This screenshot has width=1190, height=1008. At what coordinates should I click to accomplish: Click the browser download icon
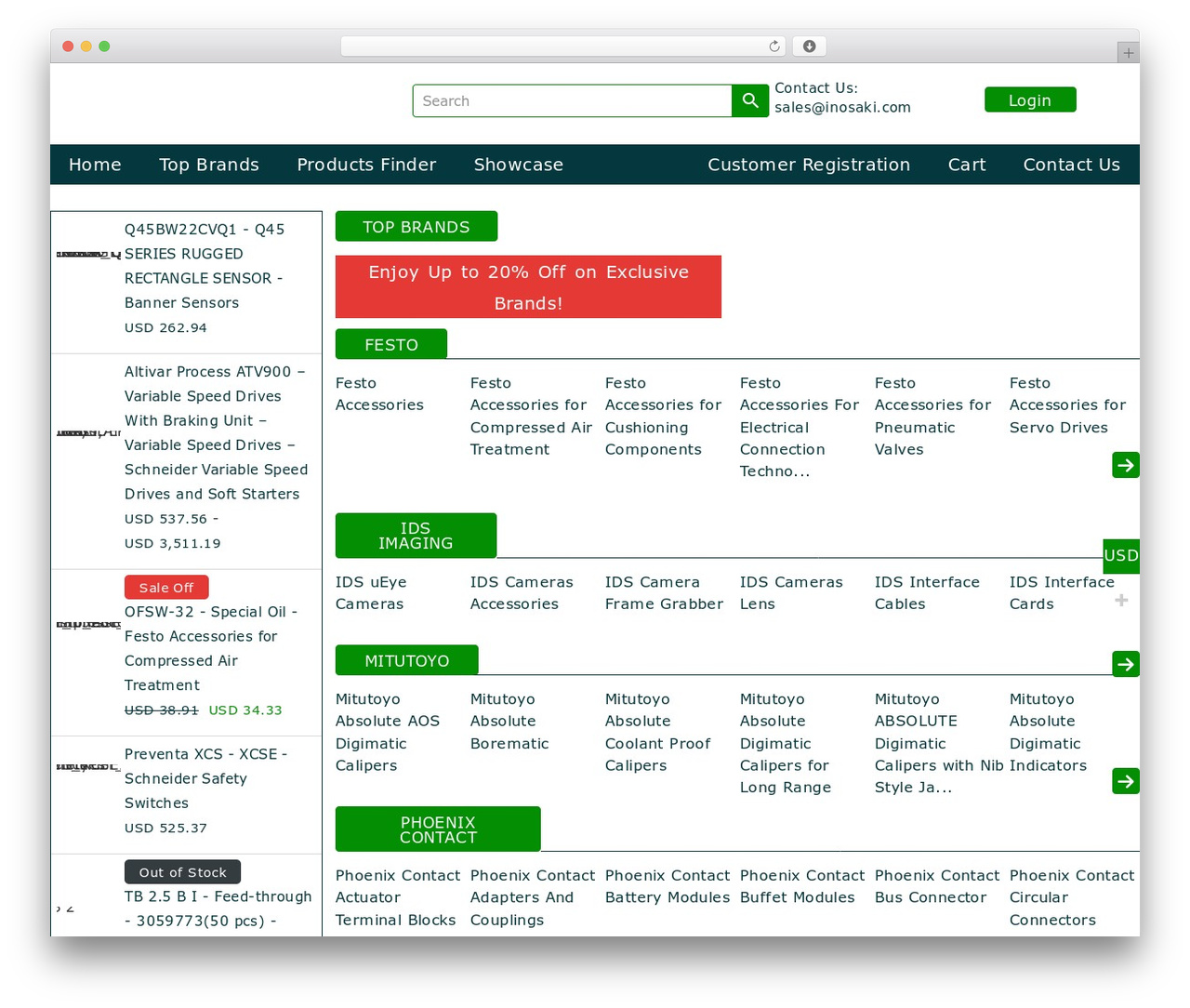pyautogui.click(x=809, y=46)
